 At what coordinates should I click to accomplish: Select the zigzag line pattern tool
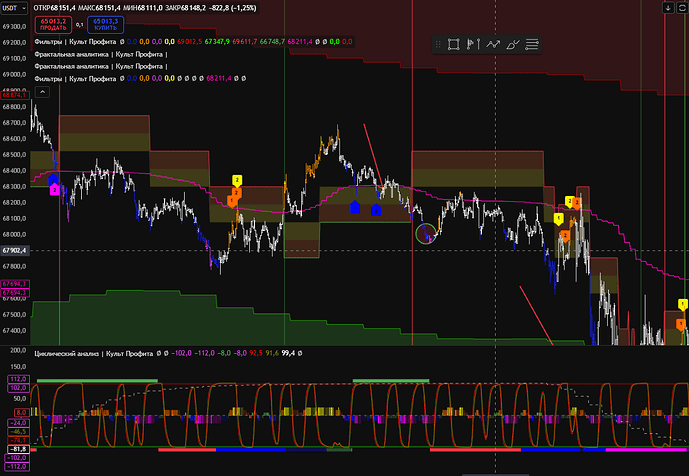(492, 44)
